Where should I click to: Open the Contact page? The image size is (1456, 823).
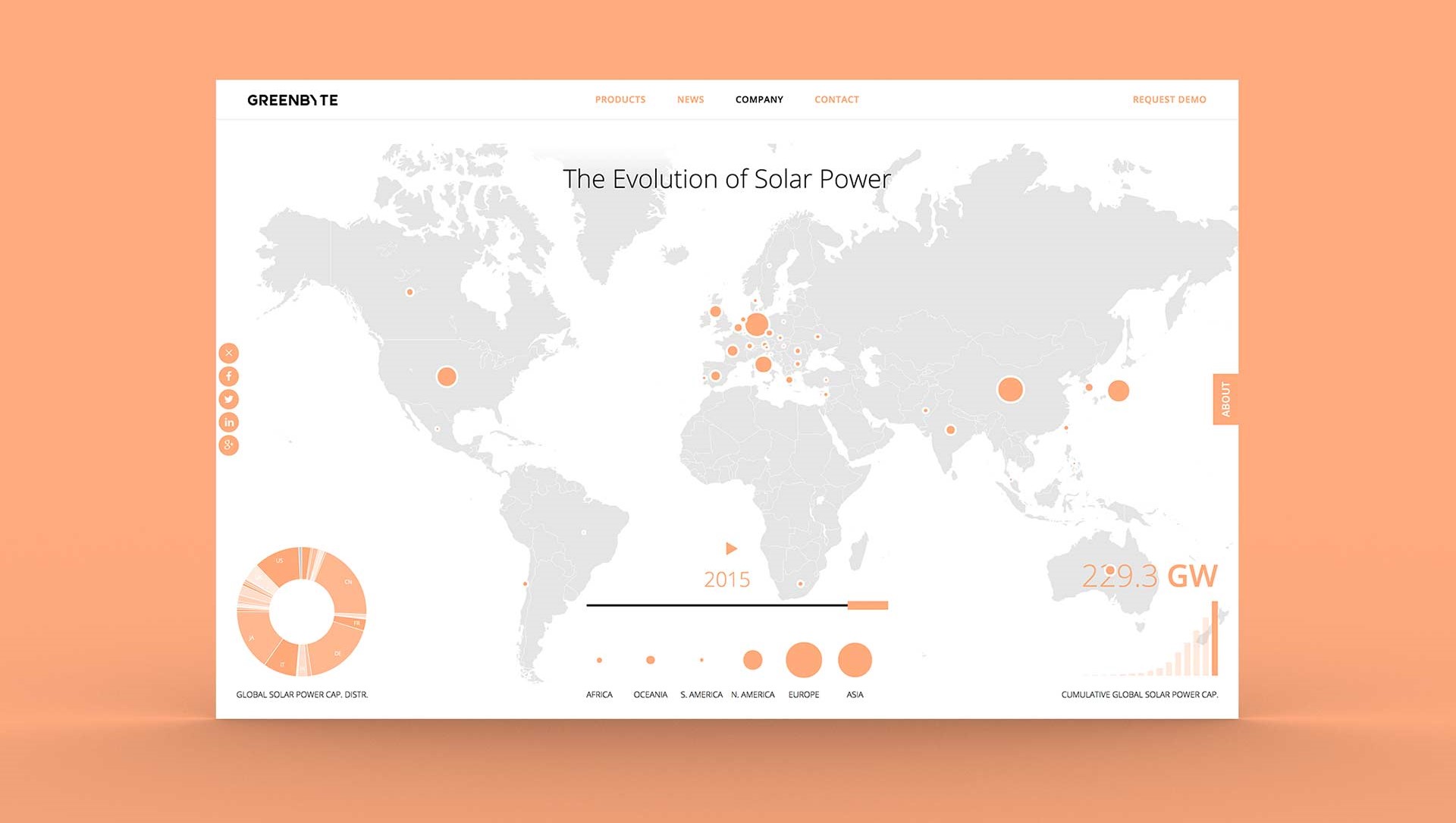pyautogui.click(x=836, y=99)
